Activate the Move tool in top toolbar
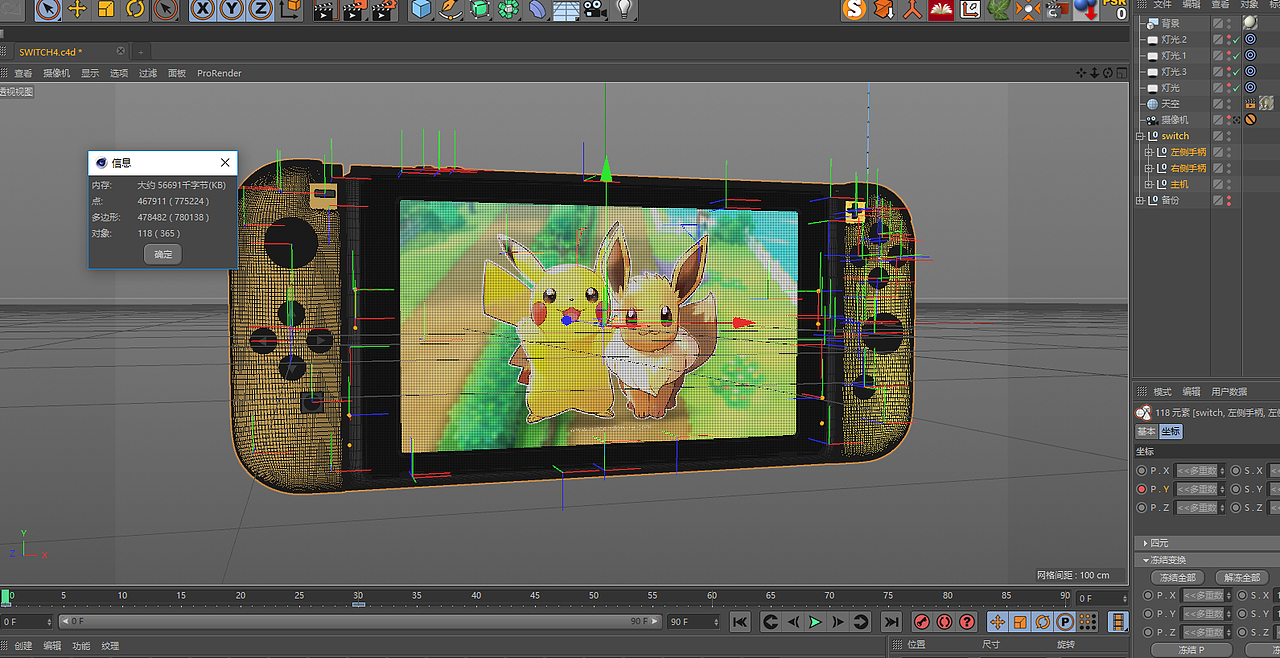Image resolution: width=1280 pixels, height=658 pixels. pyautogui.click(x=77, y=9)
